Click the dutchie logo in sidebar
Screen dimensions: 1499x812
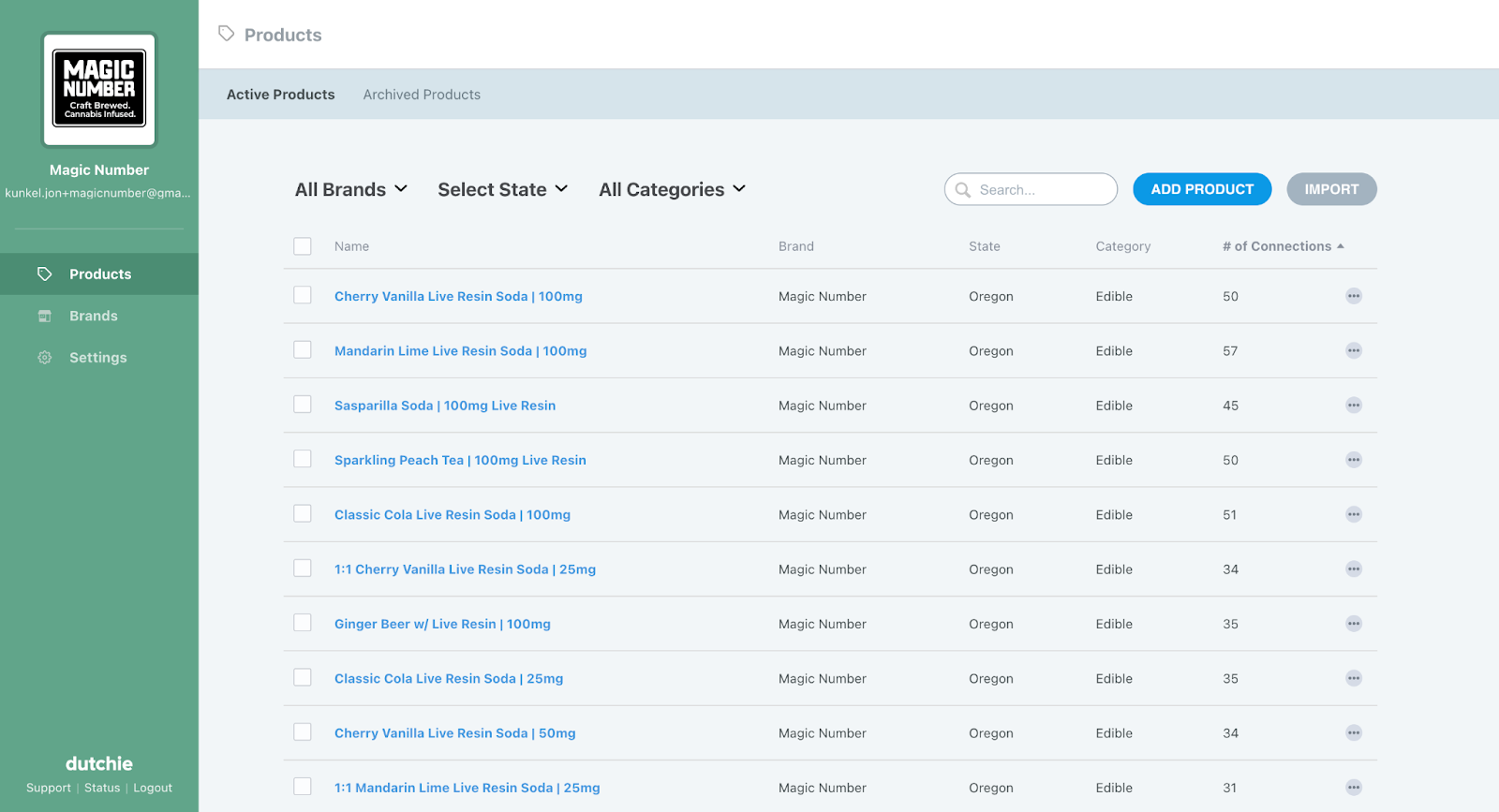(x=99, y=763)
